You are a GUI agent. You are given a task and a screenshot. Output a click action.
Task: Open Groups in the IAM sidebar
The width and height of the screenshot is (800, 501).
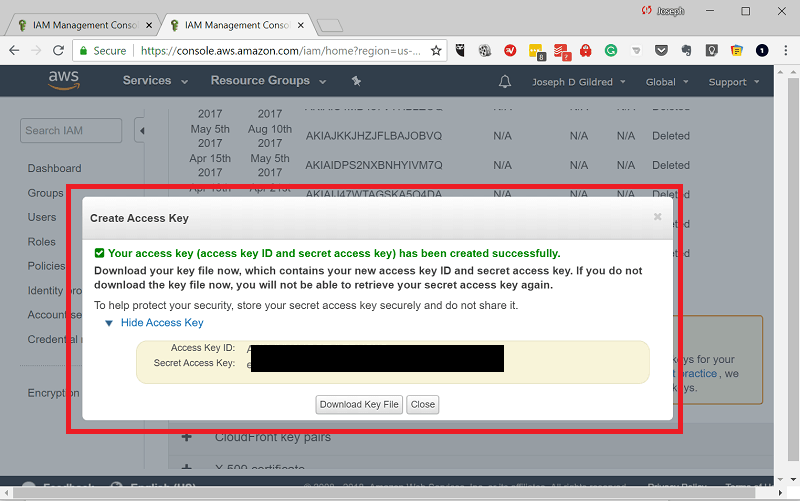pyautogui.click(x=45, y=193)
